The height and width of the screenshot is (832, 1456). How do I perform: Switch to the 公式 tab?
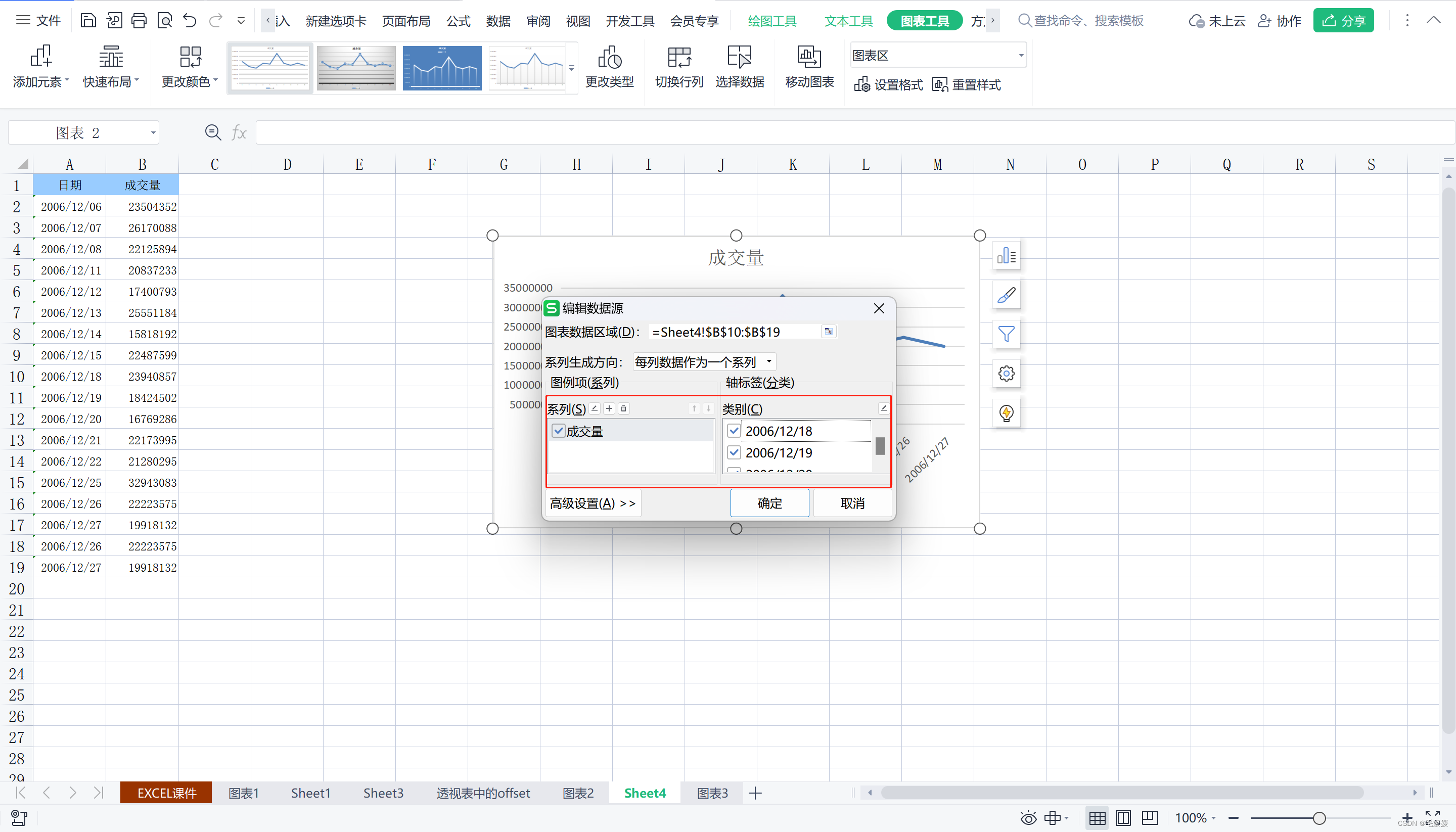458,21
